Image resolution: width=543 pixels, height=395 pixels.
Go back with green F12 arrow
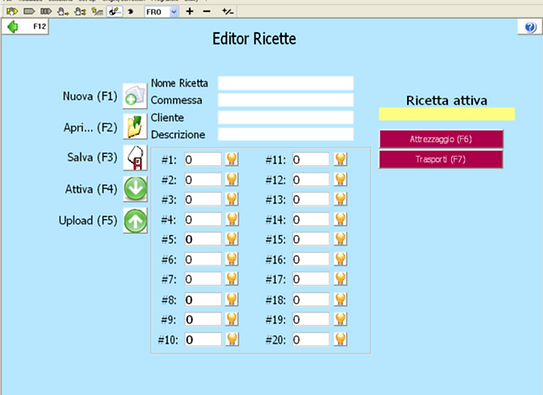point(13,27)
